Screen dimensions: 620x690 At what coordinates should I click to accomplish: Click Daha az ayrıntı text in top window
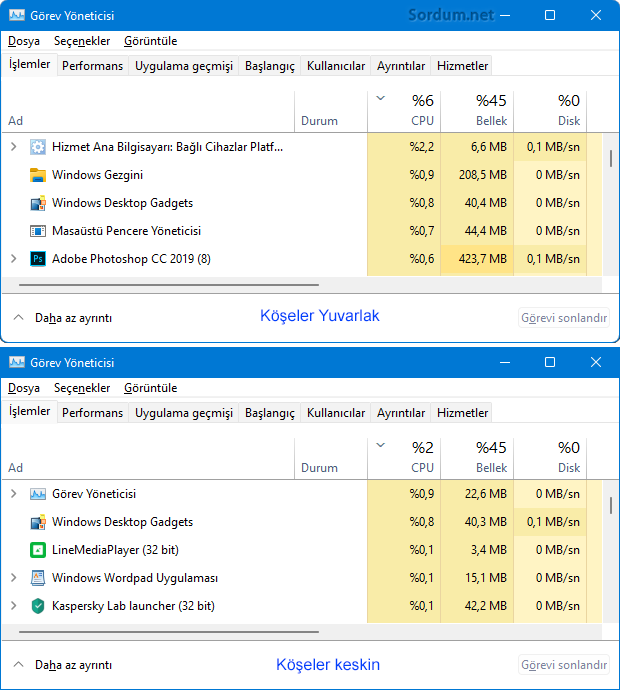73,318
